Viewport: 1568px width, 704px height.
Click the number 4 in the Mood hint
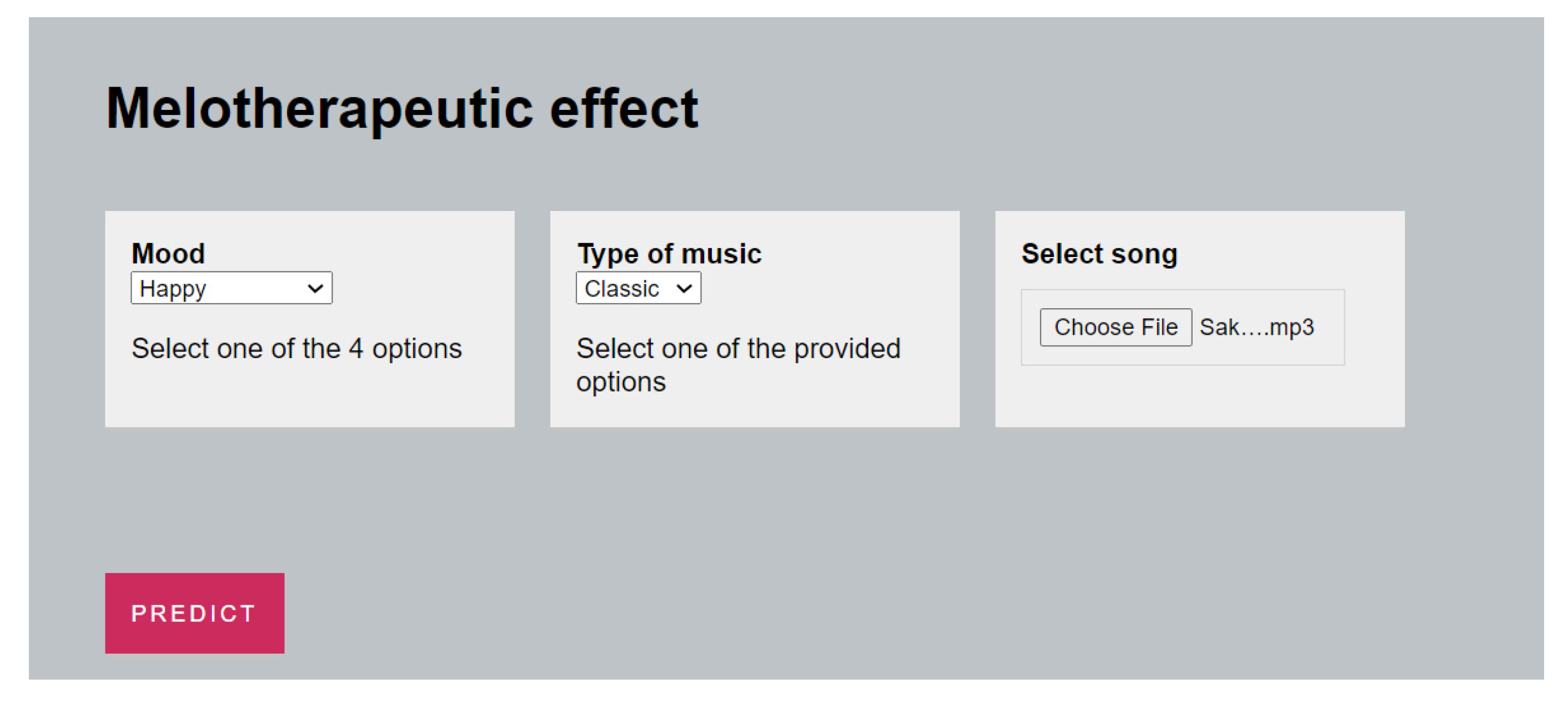point(356,349)
